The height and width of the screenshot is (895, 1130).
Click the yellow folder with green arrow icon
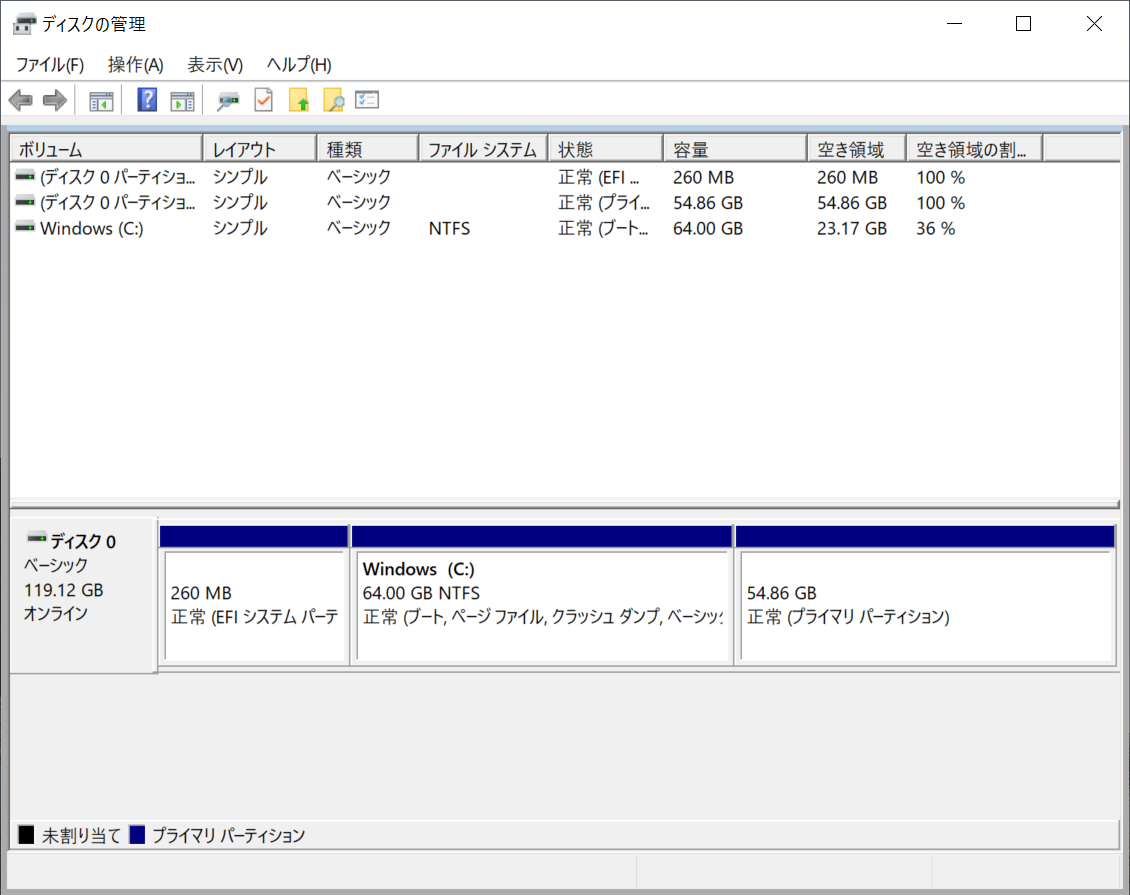tap(299, 100)
